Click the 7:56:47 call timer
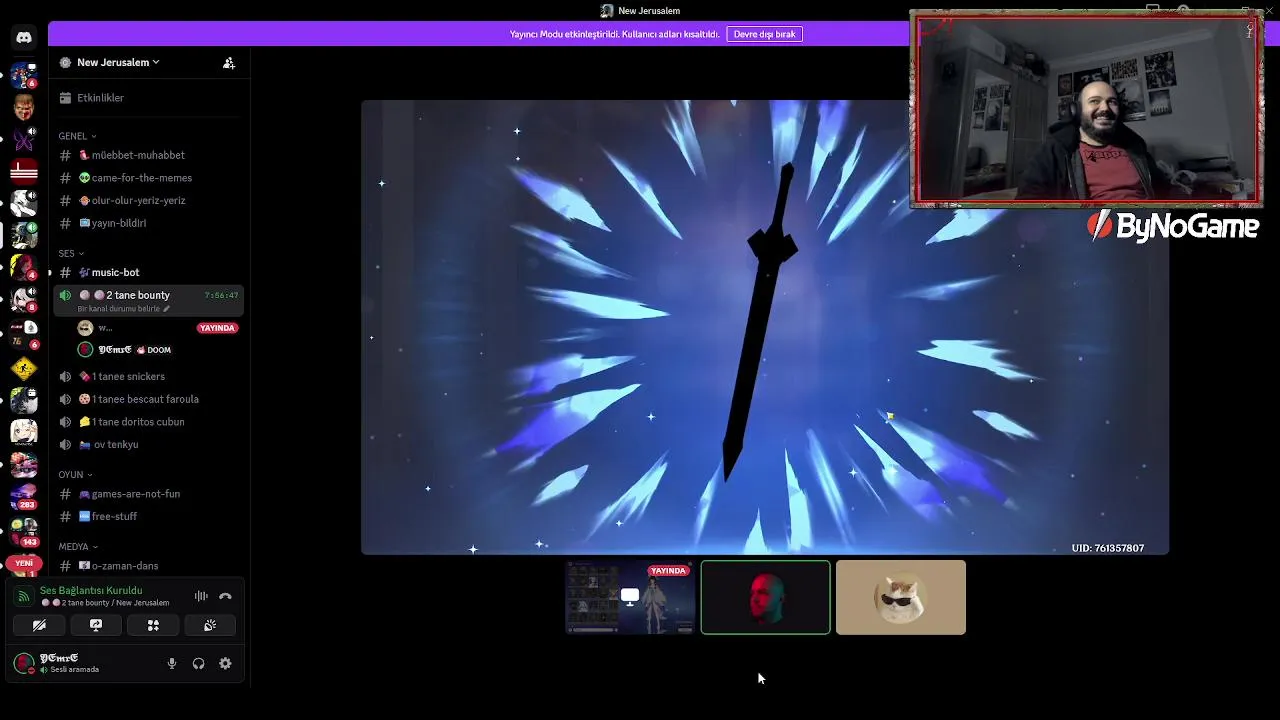1280x720 pixels. coord(221,296)
